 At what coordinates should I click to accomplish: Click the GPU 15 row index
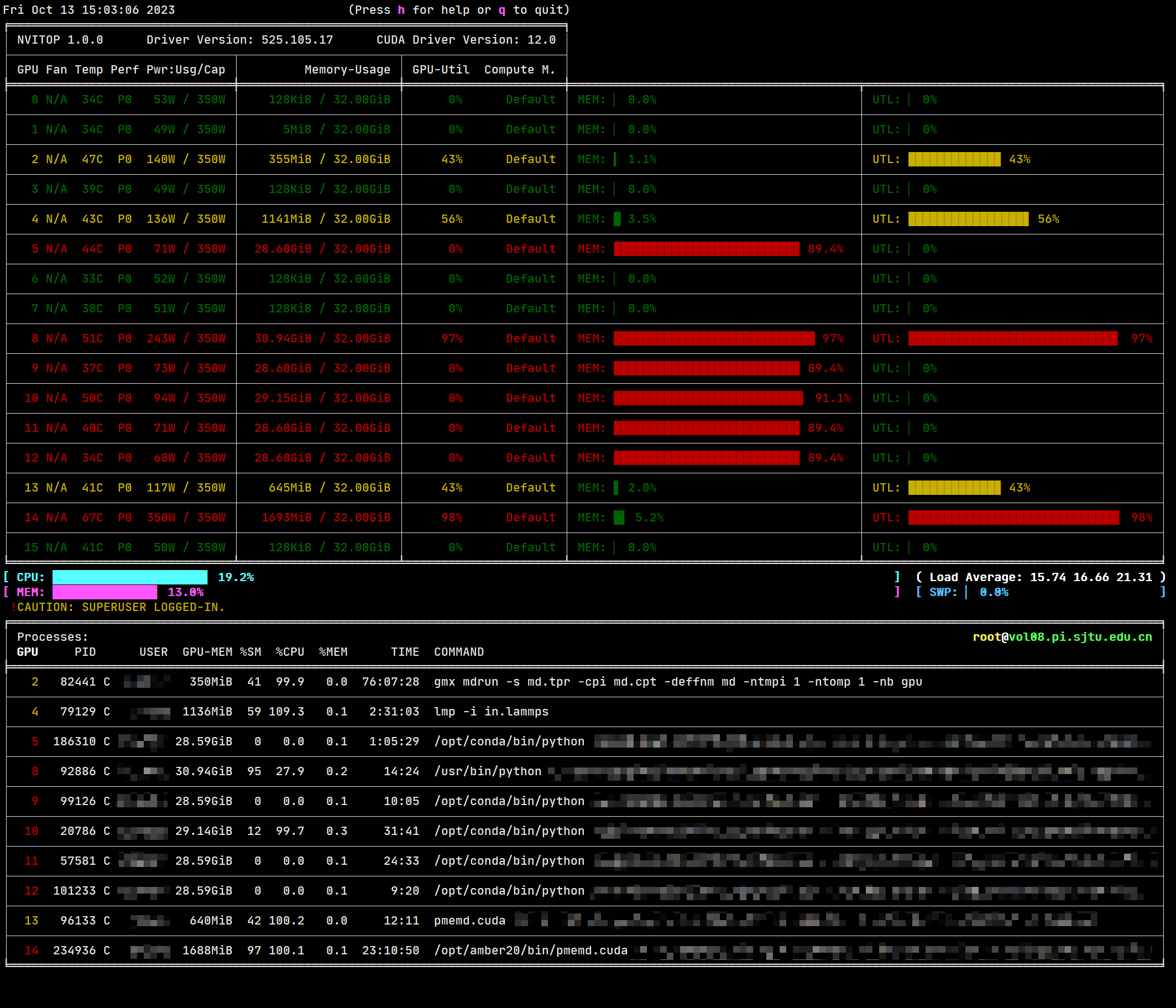click(x=31, y=548)
